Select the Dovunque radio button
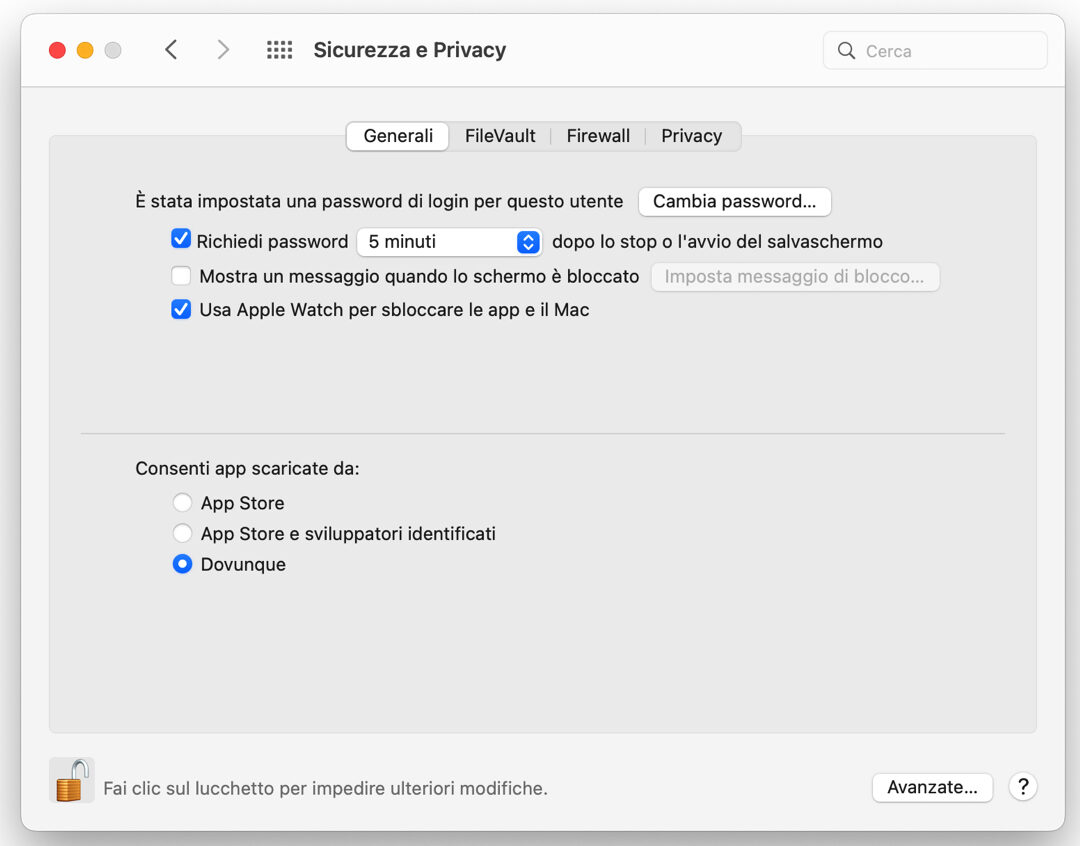This screenshot has width=1080, height=846. (182, 565)
